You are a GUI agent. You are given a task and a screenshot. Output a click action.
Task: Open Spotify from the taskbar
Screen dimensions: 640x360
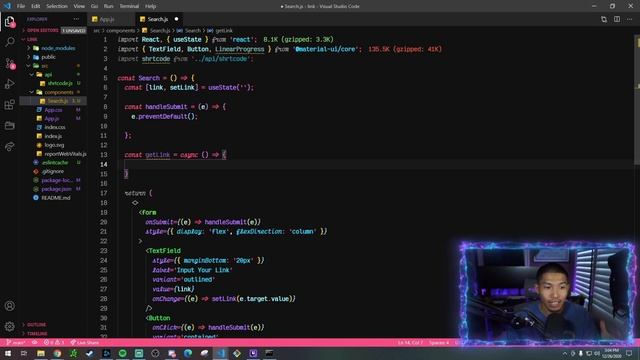pyautogui.click(x=122, y=353)
